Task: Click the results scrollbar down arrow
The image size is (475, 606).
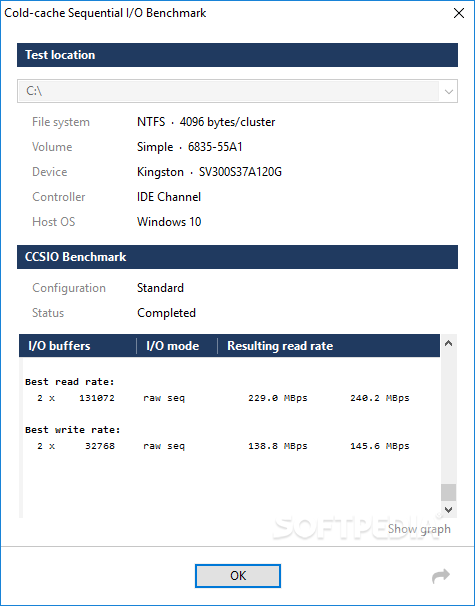Action: click(x=448, y=510)
